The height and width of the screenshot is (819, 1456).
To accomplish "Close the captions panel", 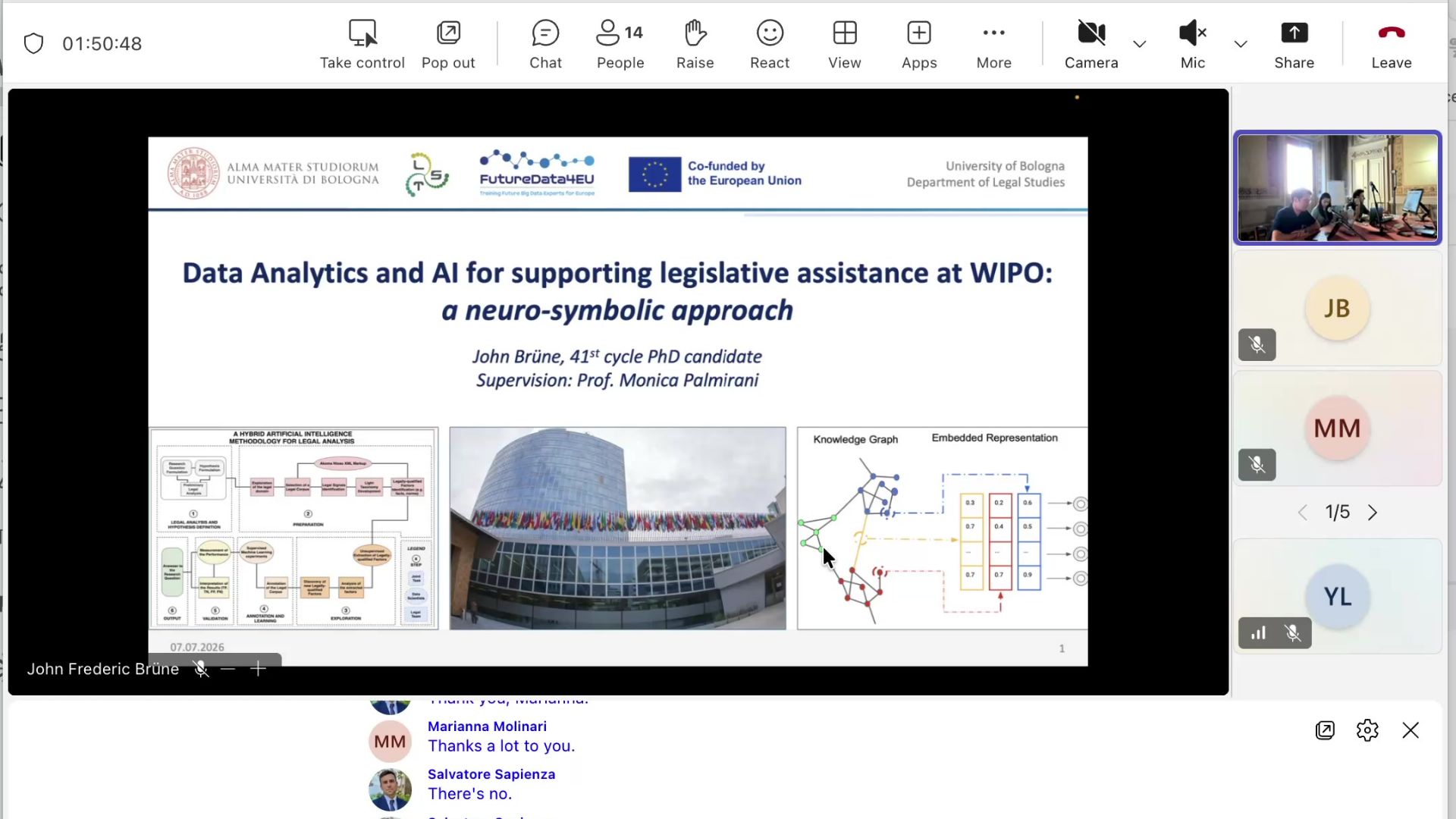I will (1410, 730).
